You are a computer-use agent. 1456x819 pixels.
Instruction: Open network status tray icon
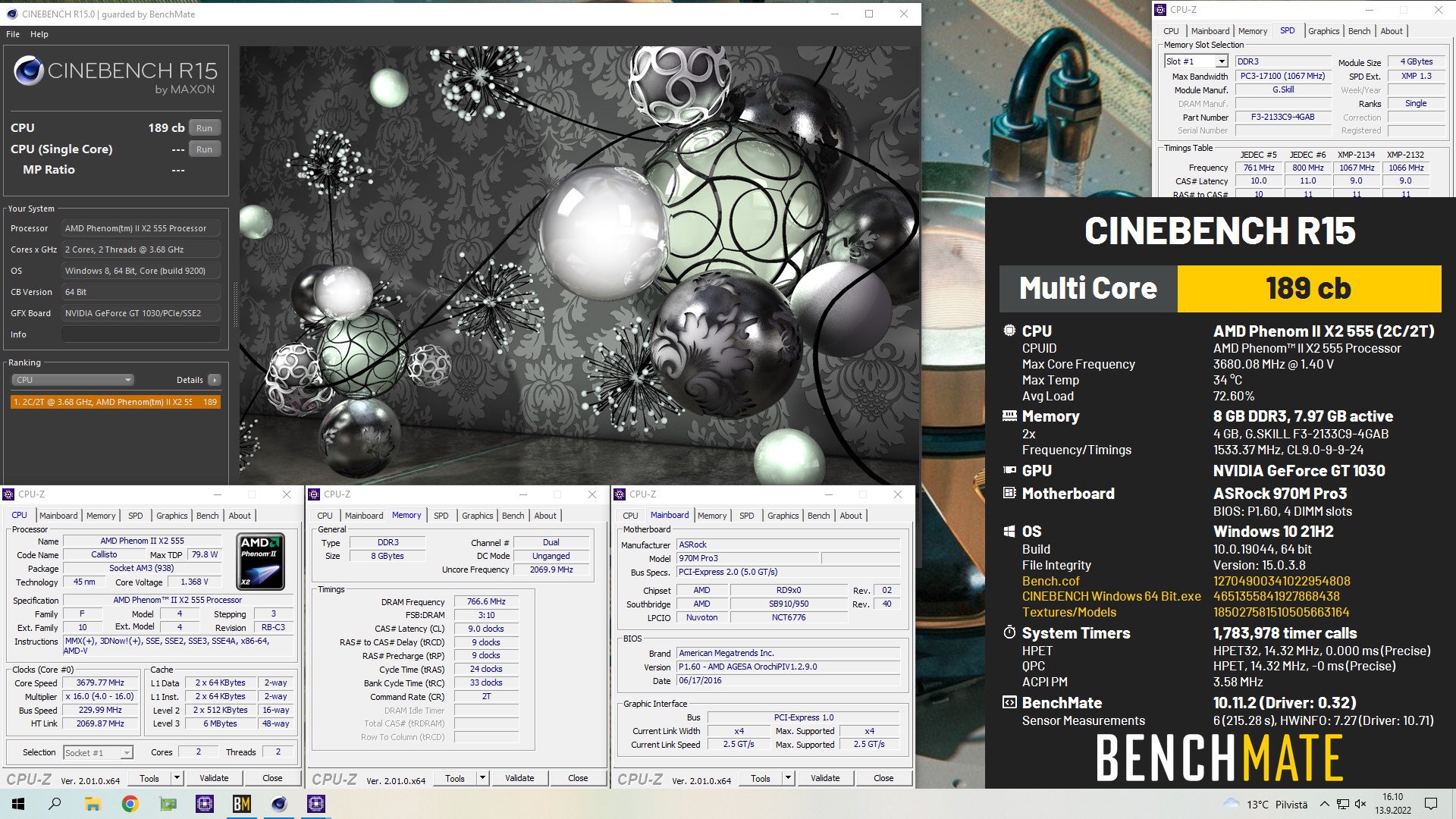[1342, 804]
